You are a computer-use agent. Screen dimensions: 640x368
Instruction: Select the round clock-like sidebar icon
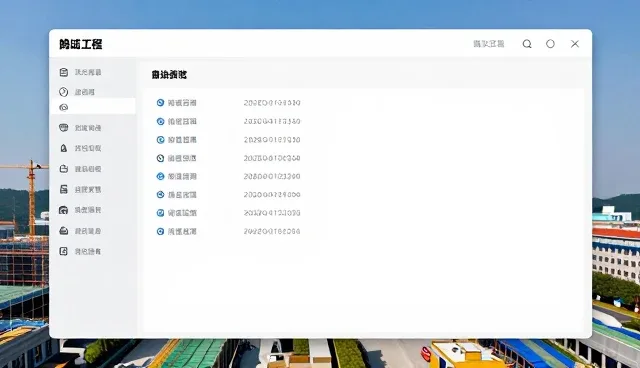coord(63,92)
